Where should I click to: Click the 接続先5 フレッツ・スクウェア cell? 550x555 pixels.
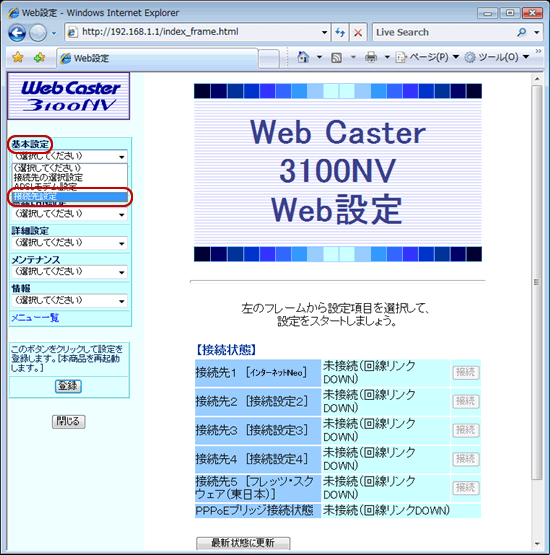258,488
